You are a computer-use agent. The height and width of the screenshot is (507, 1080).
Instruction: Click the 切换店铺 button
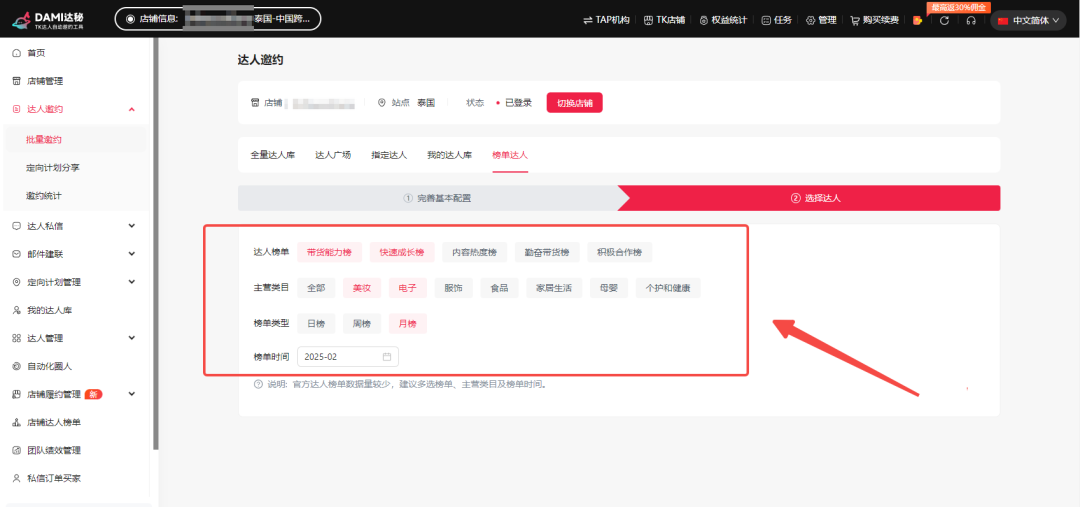tap(574, 103)
